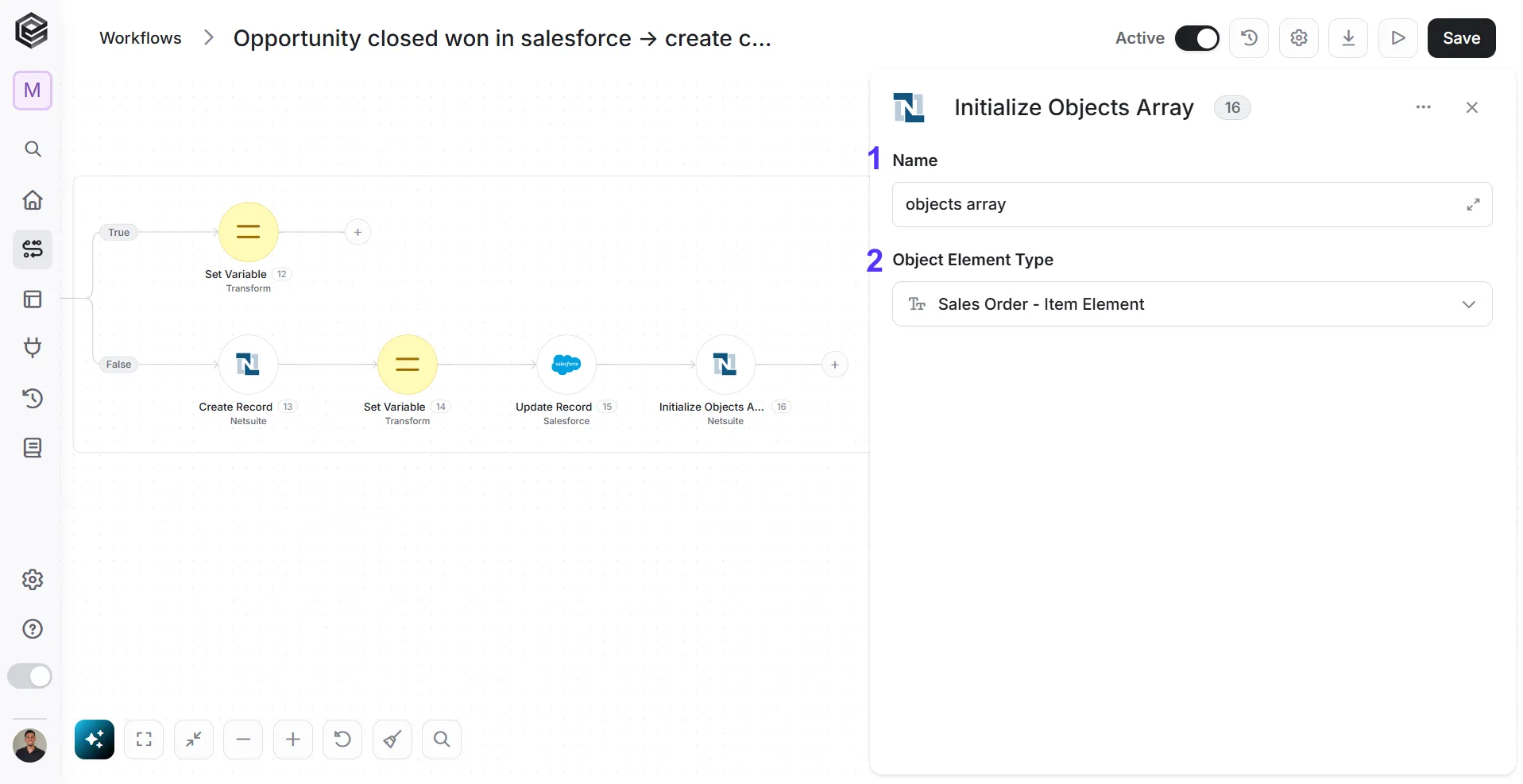This screenshot has height=784, width=1523.
Task: Open sidebar settings gear
Action: coord(33,580)
